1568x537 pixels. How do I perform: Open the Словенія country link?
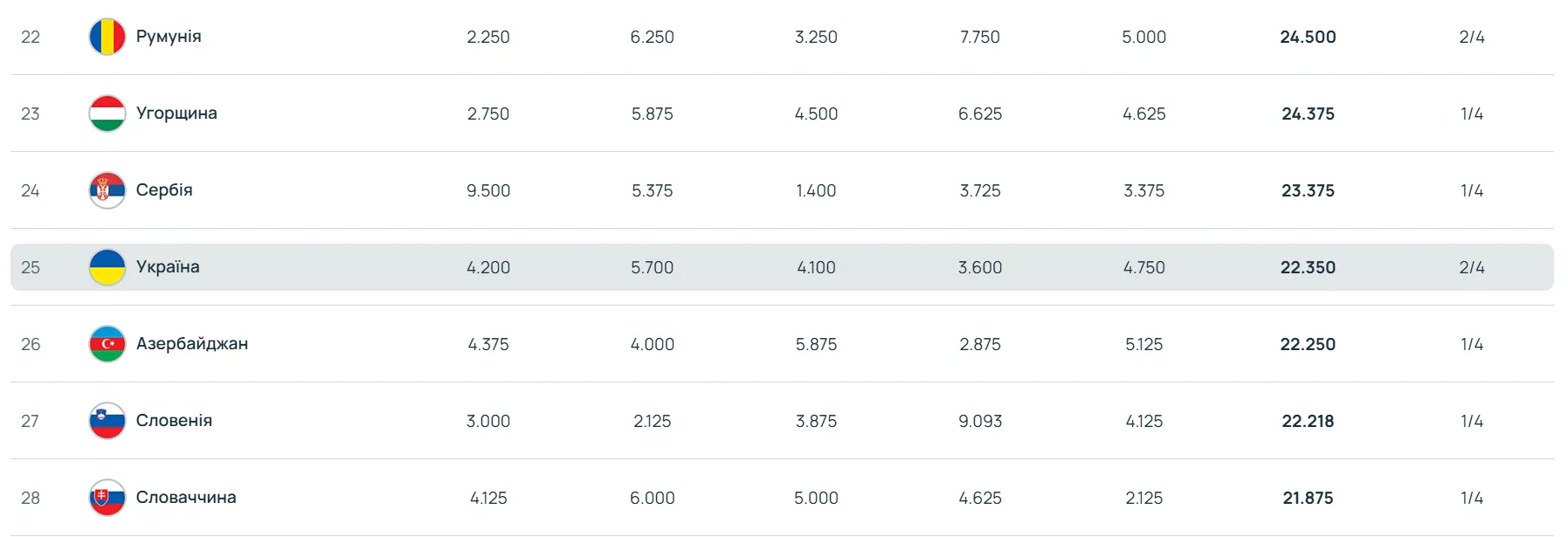pos(174,421)
